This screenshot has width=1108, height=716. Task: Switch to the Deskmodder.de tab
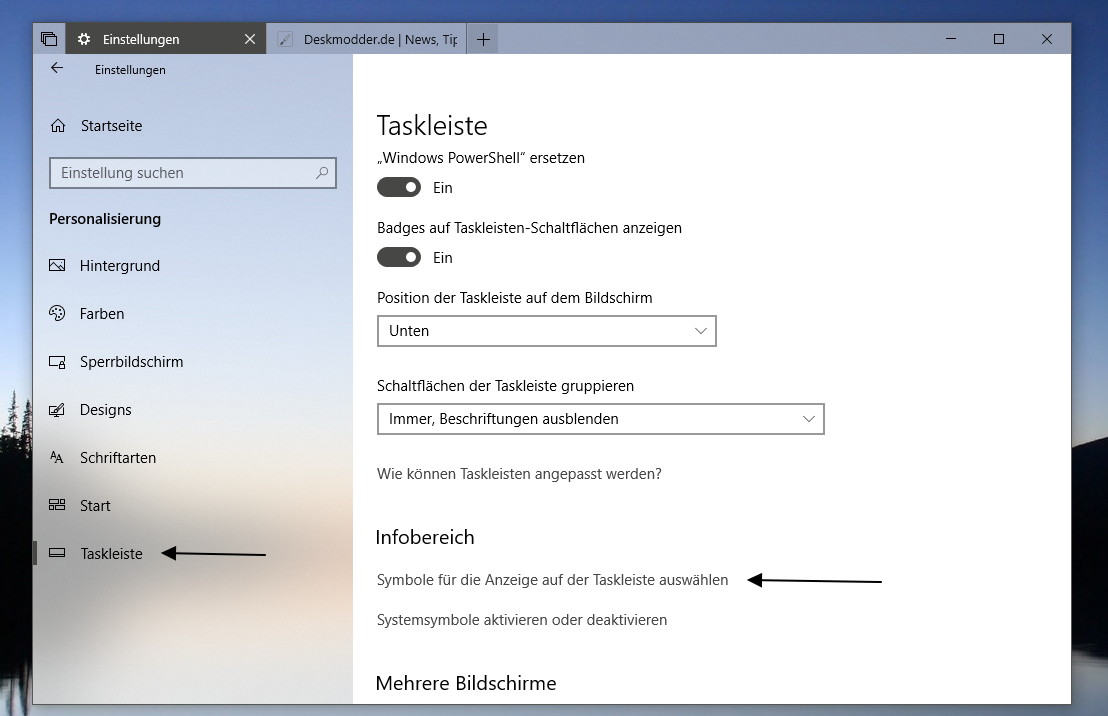(366, 39)
